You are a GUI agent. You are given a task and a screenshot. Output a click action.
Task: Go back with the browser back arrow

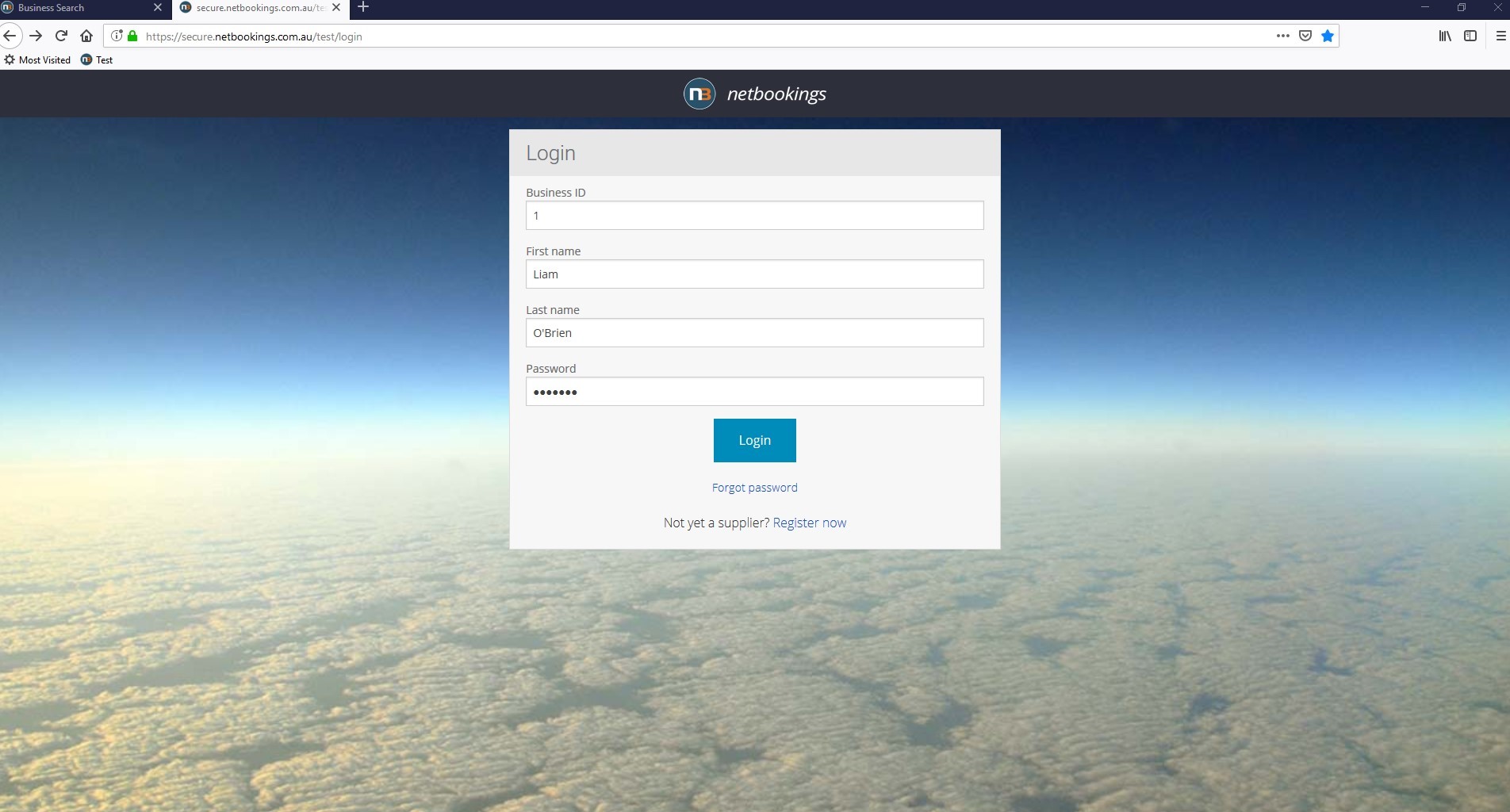click(x=10, y=36)
